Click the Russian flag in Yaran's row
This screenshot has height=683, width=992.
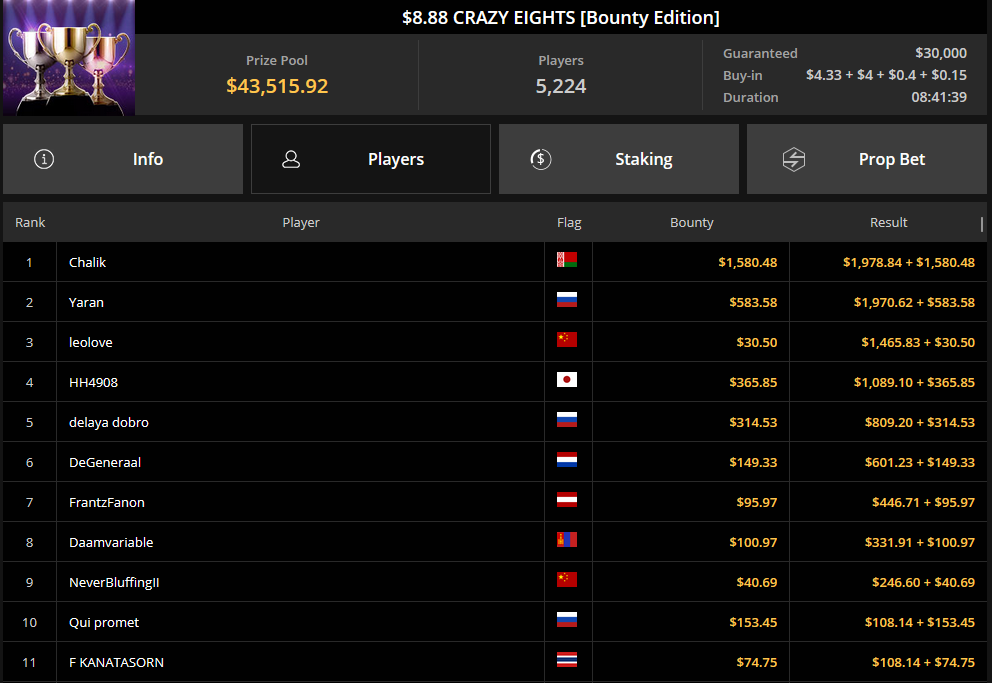pos(567,299)
